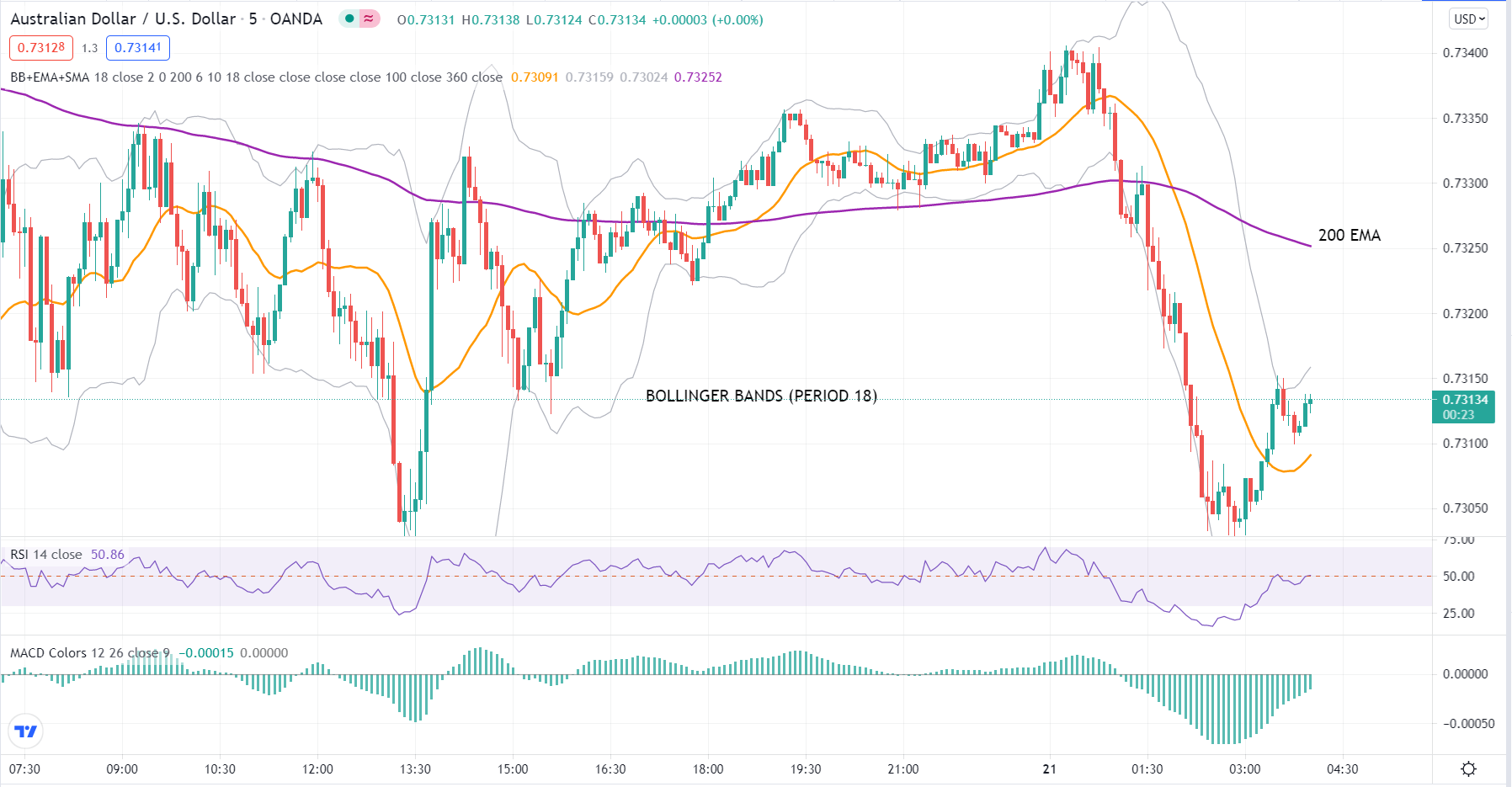The image size is (1512, 787).
Task: Select the RSI 14 close legend
Action: (x=46, y=554)
